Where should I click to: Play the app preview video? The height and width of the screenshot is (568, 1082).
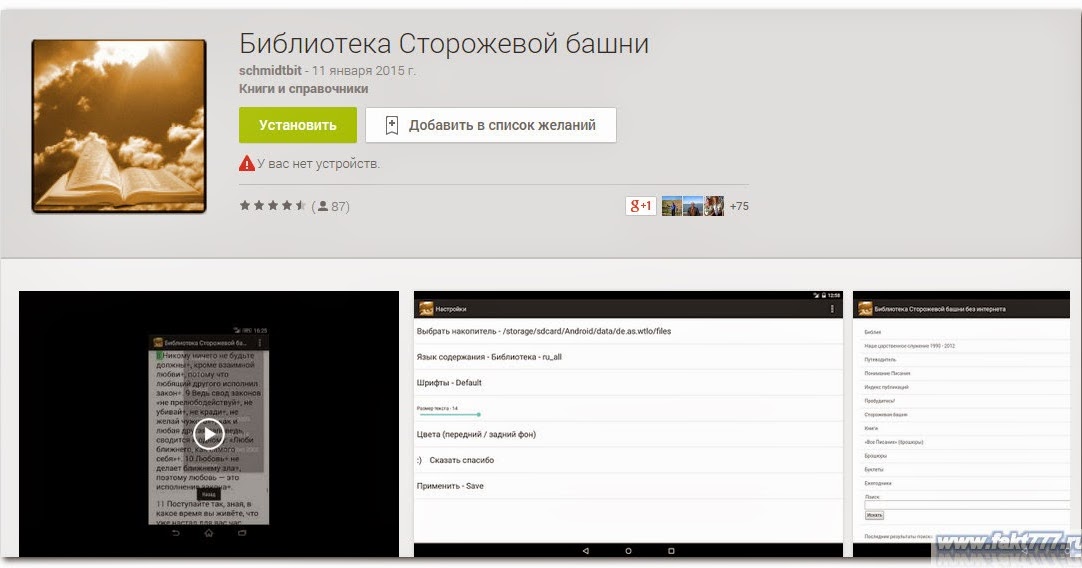(x=209, y=433)
